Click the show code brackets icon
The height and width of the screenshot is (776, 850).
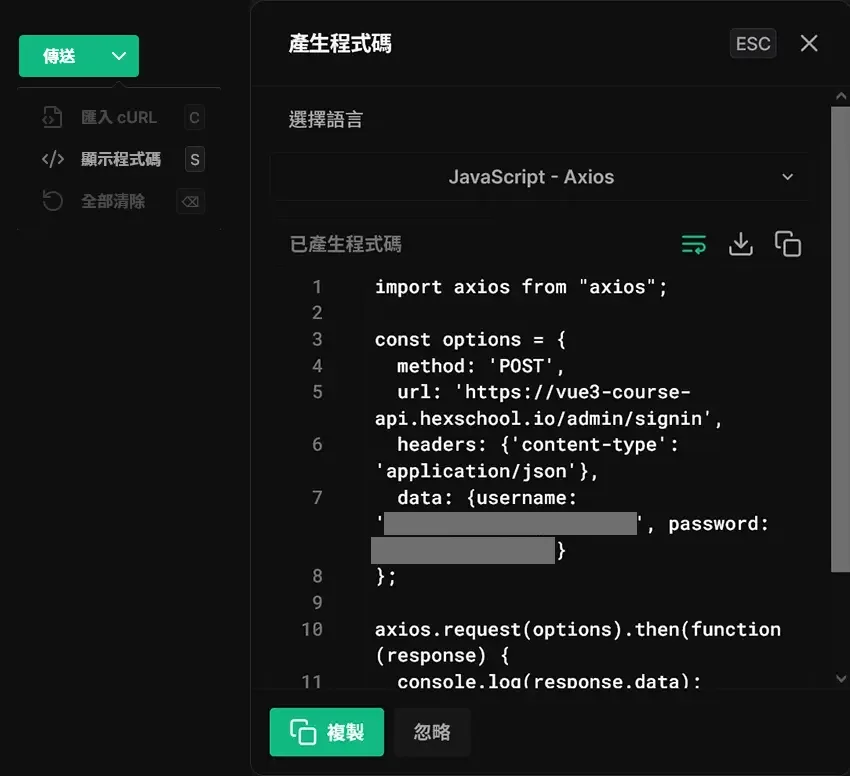tap(52, 159)
